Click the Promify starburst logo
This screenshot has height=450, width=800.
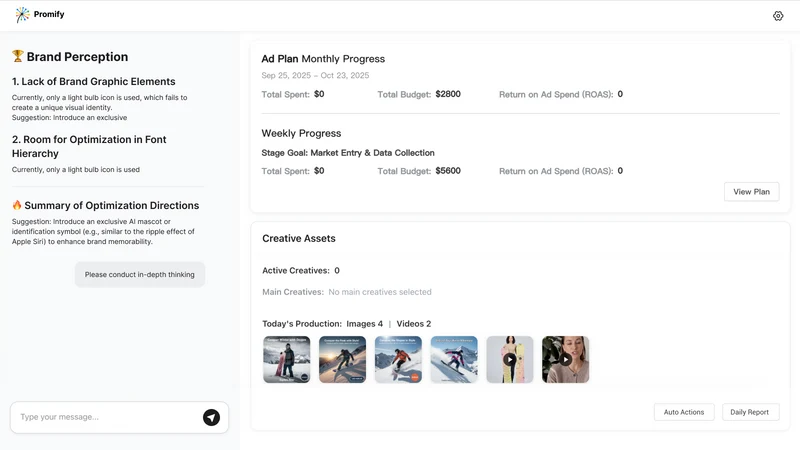pyautogui.click(x=22, y=14)
